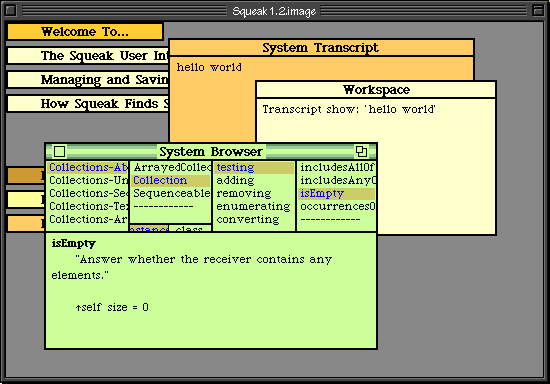Toggle the instance side switch
Screen dimensions: 550x384
click(149, 228)
